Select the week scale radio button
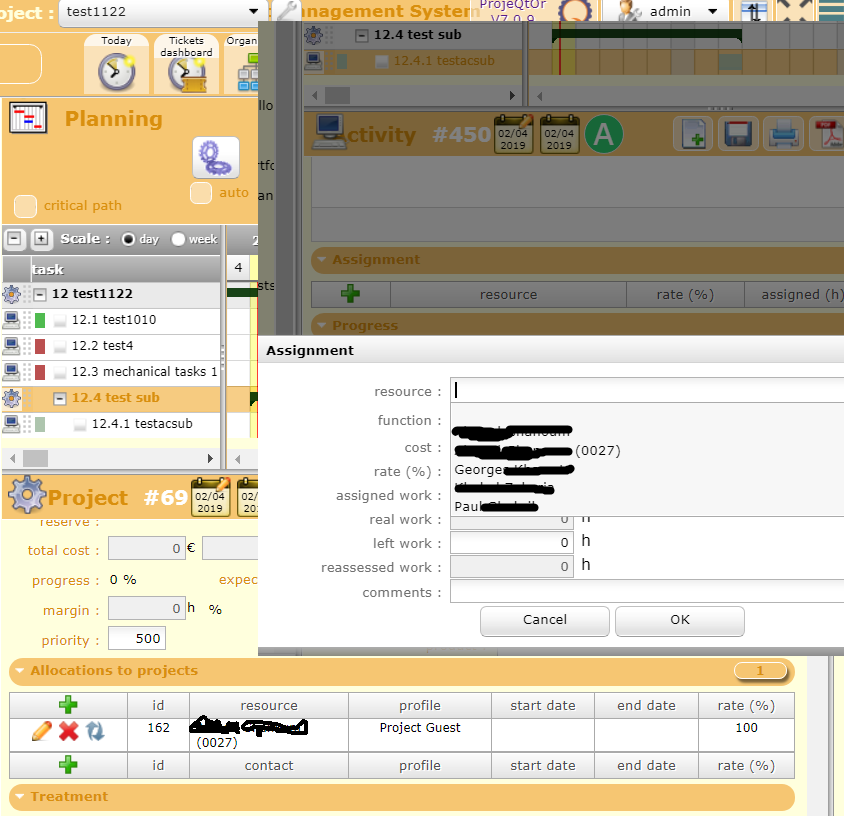The width and height of the screenshot is (844, 816). point(178,239)
